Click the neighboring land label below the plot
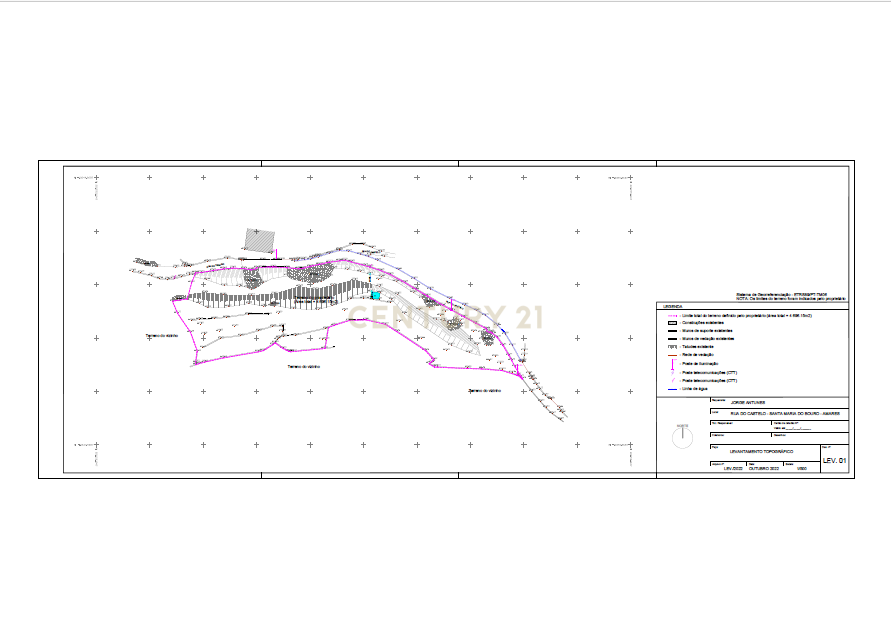 [303, 367]
